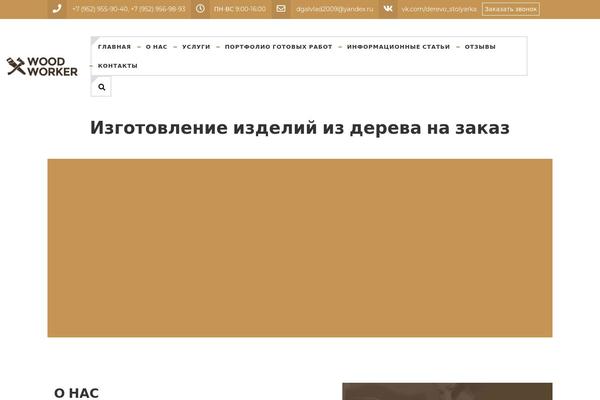Click the Wood Worker logo
Viewport: 600px width, 400px height.
pos(42,67)
